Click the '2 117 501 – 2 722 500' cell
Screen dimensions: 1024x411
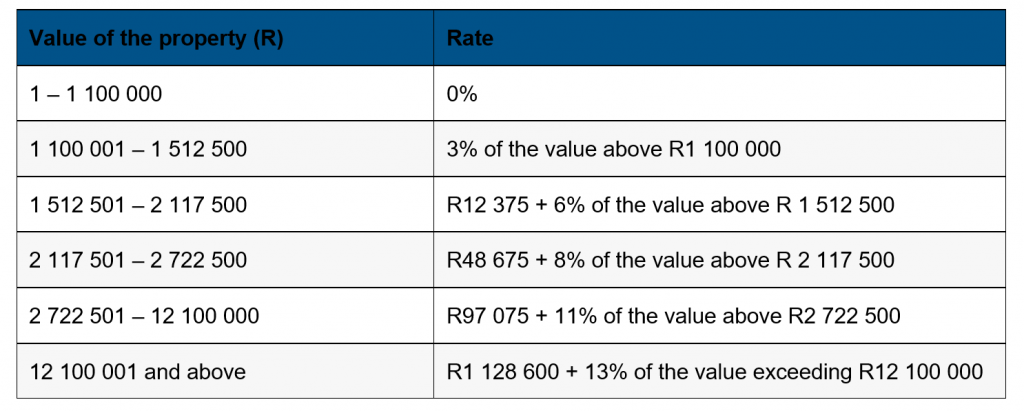click(139, 261)
